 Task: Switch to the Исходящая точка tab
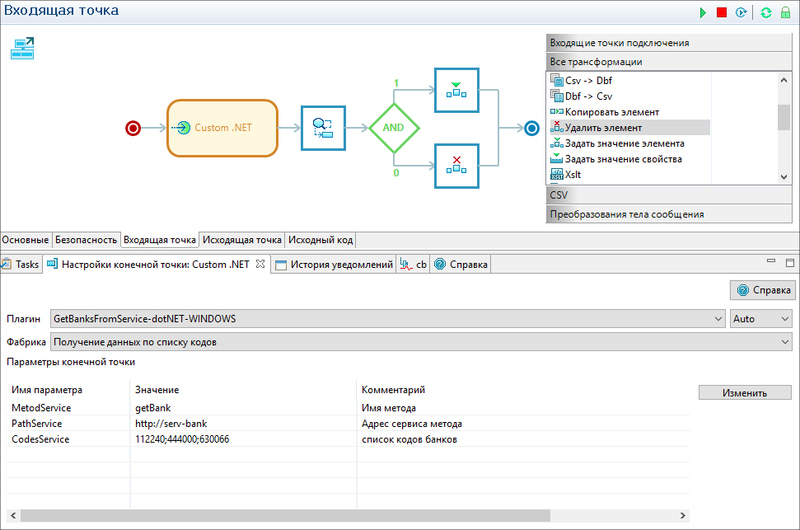click(x=241, y=240)
